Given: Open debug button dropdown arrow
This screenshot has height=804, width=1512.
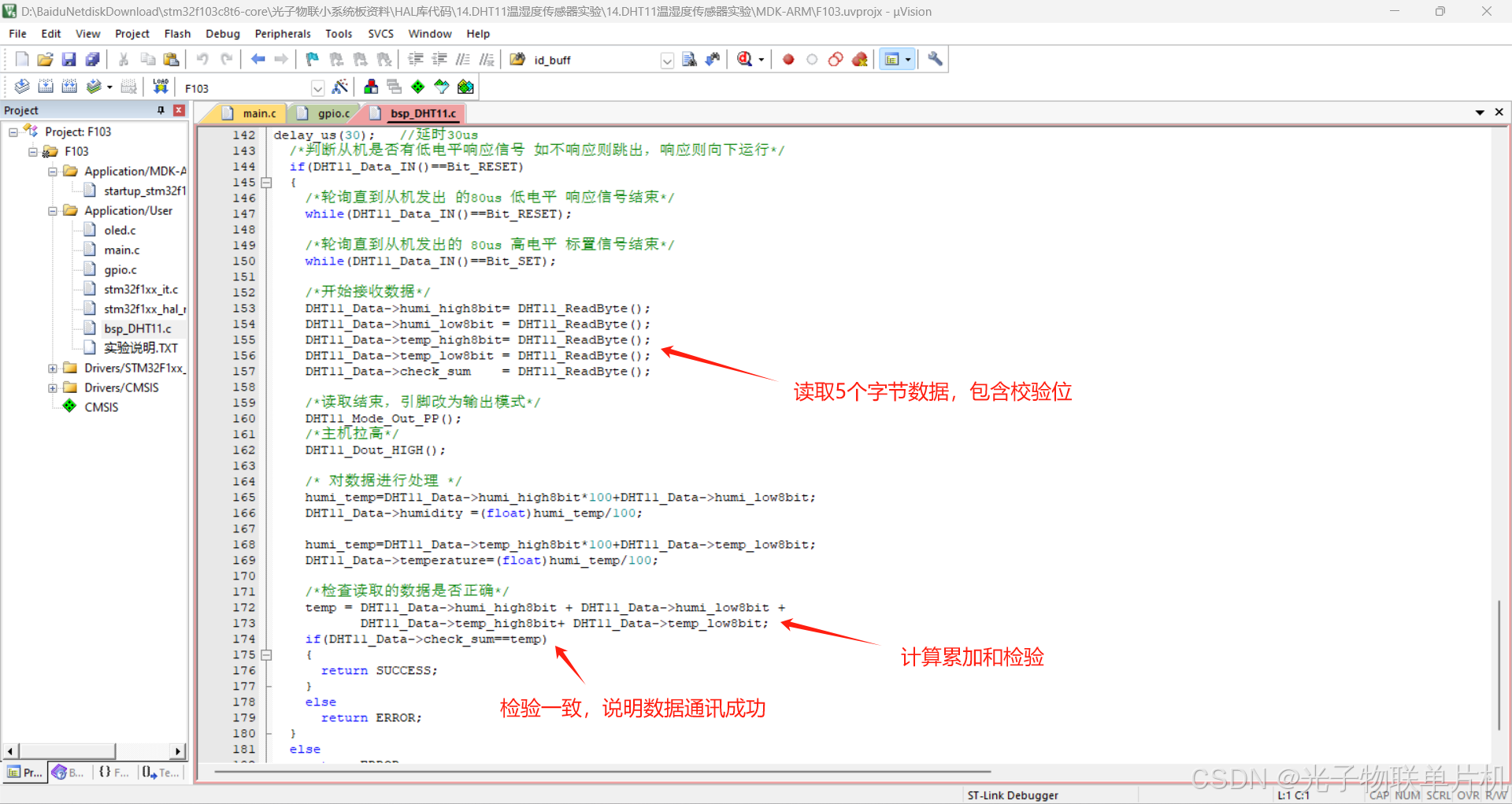Looking at the screenshot, I should [x=761, y=60].
